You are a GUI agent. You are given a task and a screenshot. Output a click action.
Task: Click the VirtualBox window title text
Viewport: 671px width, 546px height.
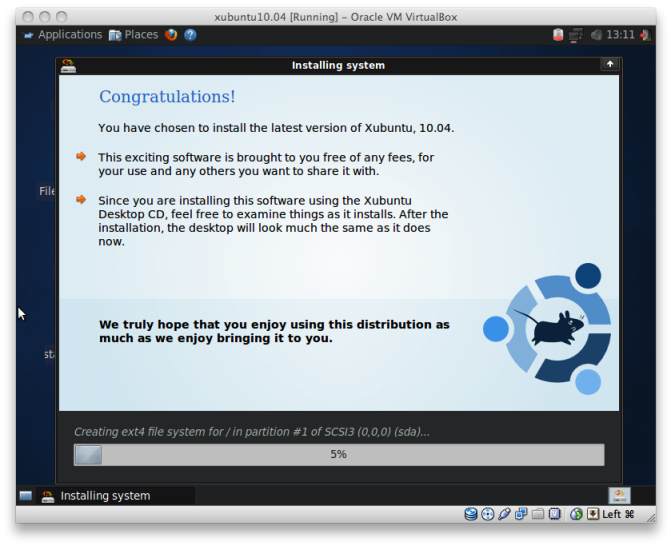click(336, 17)
